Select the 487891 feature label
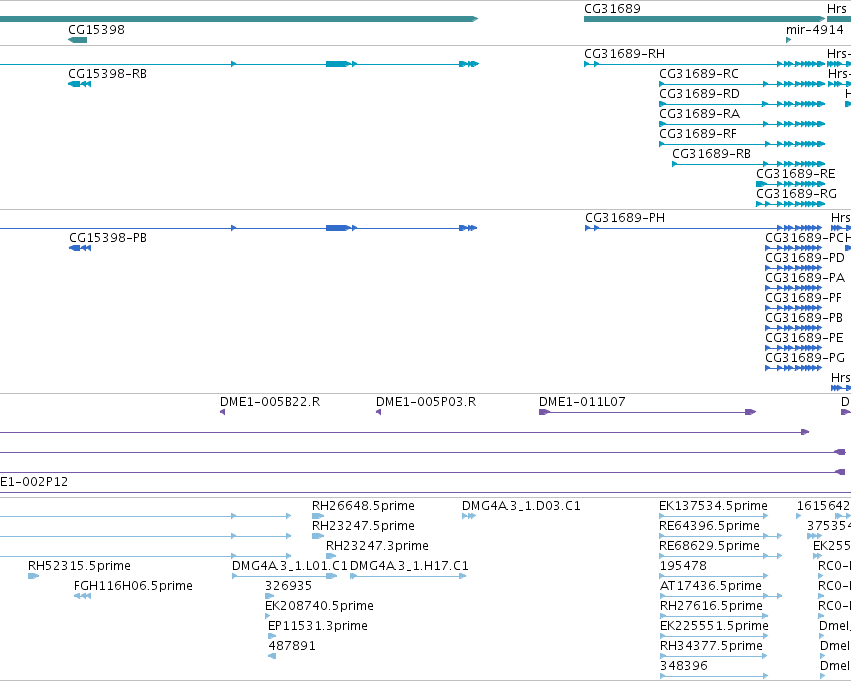Viewport: 851px width, 681px height. (x=292, y=646)
